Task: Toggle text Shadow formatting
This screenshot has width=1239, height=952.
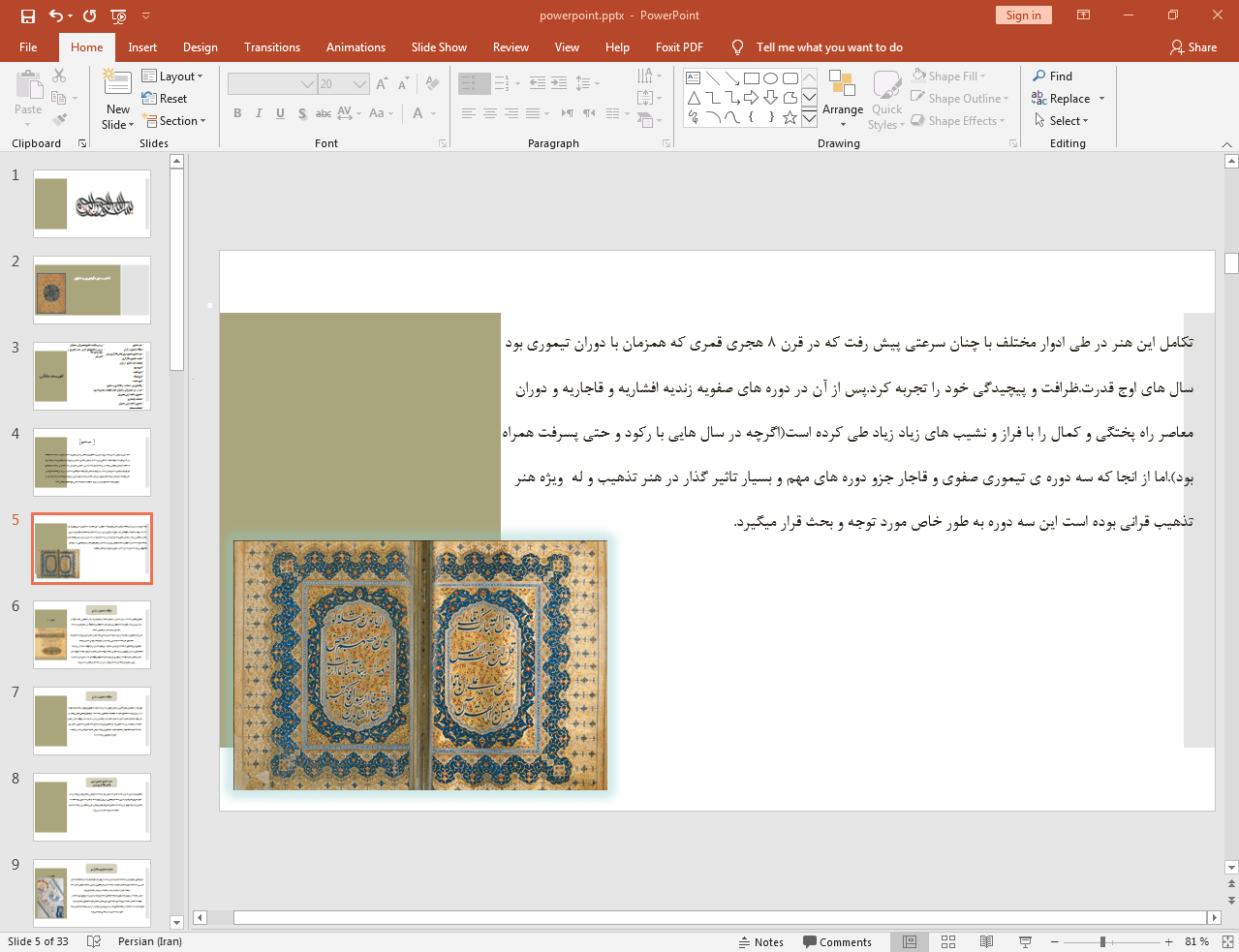Action: pyautogui.click(x=302, y=113)
